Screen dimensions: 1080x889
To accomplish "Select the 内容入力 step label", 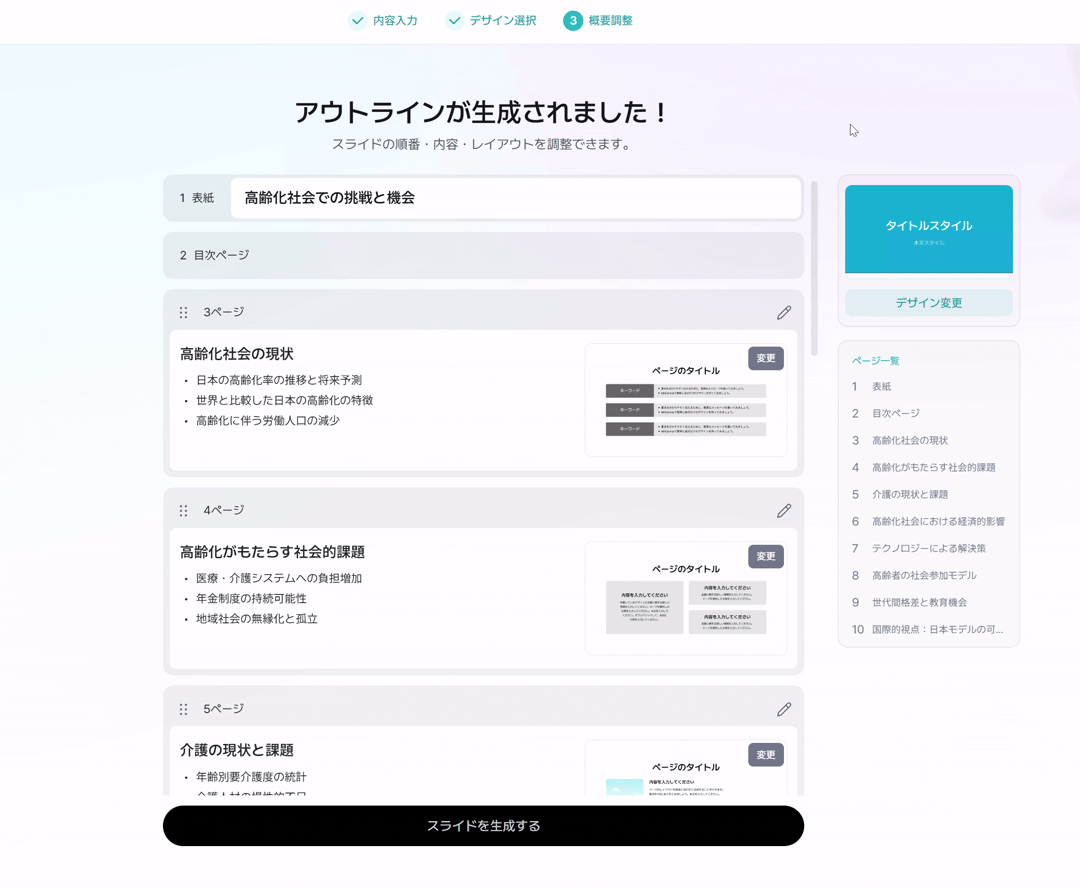I will tap(393, 20).
